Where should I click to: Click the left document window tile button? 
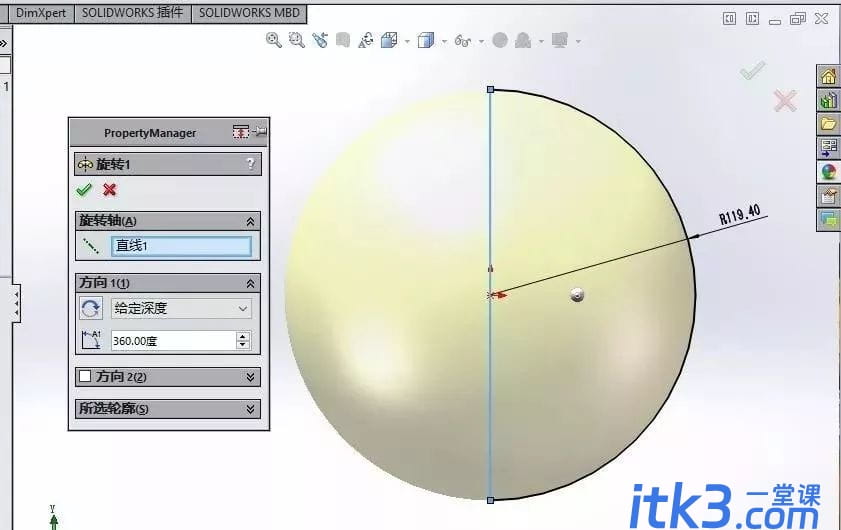(x=729, y=19)
